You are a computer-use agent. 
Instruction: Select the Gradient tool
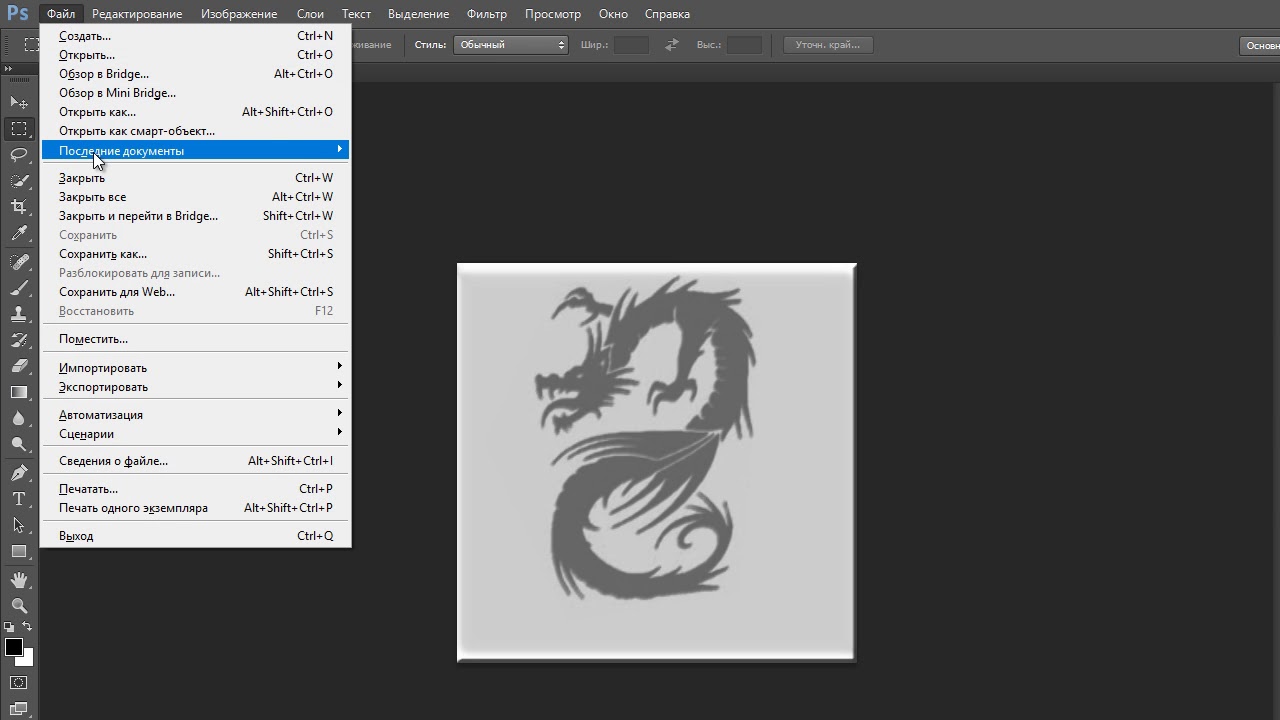19,393
